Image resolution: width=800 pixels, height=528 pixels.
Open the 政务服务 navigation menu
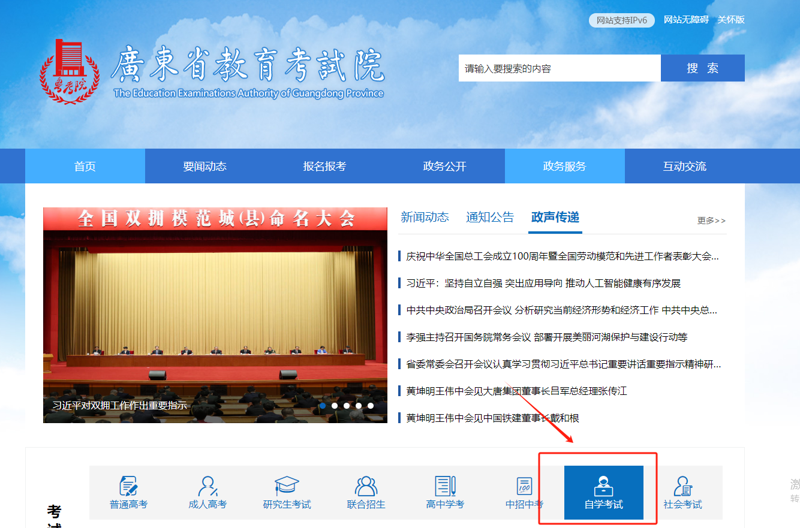[x=565, y=166]
